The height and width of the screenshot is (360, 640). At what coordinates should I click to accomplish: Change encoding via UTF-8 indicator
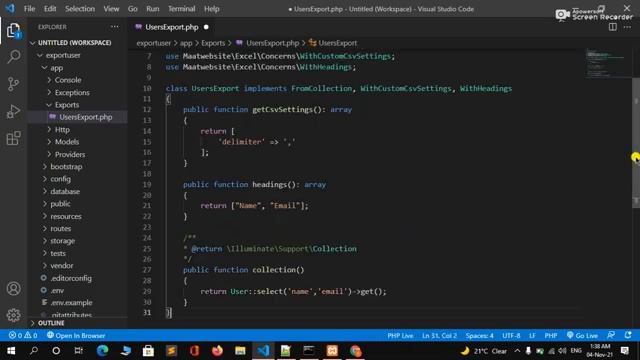pyautogui.click(x=511, y=336)
